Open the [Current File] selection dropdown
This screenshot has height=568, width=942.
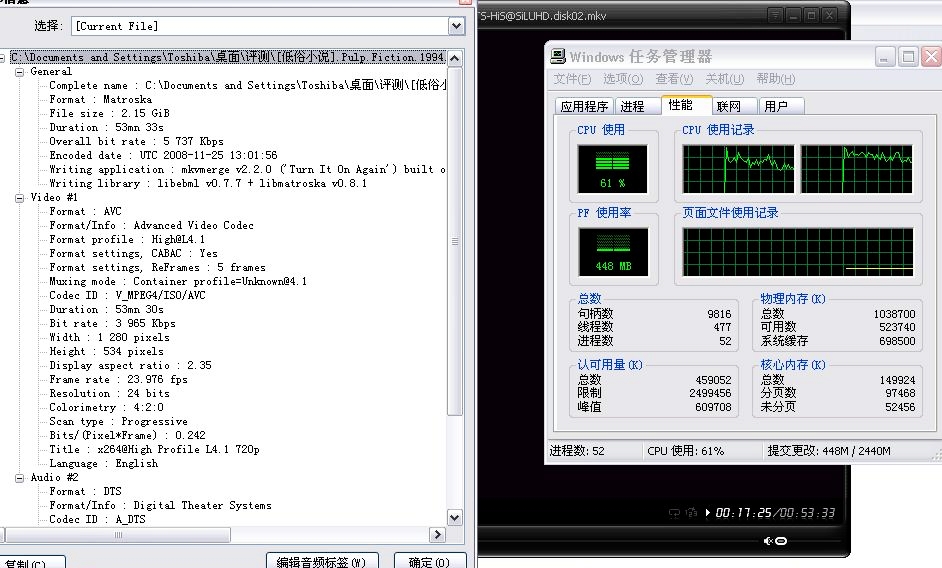pyautogui.click(x=456, y=26)
